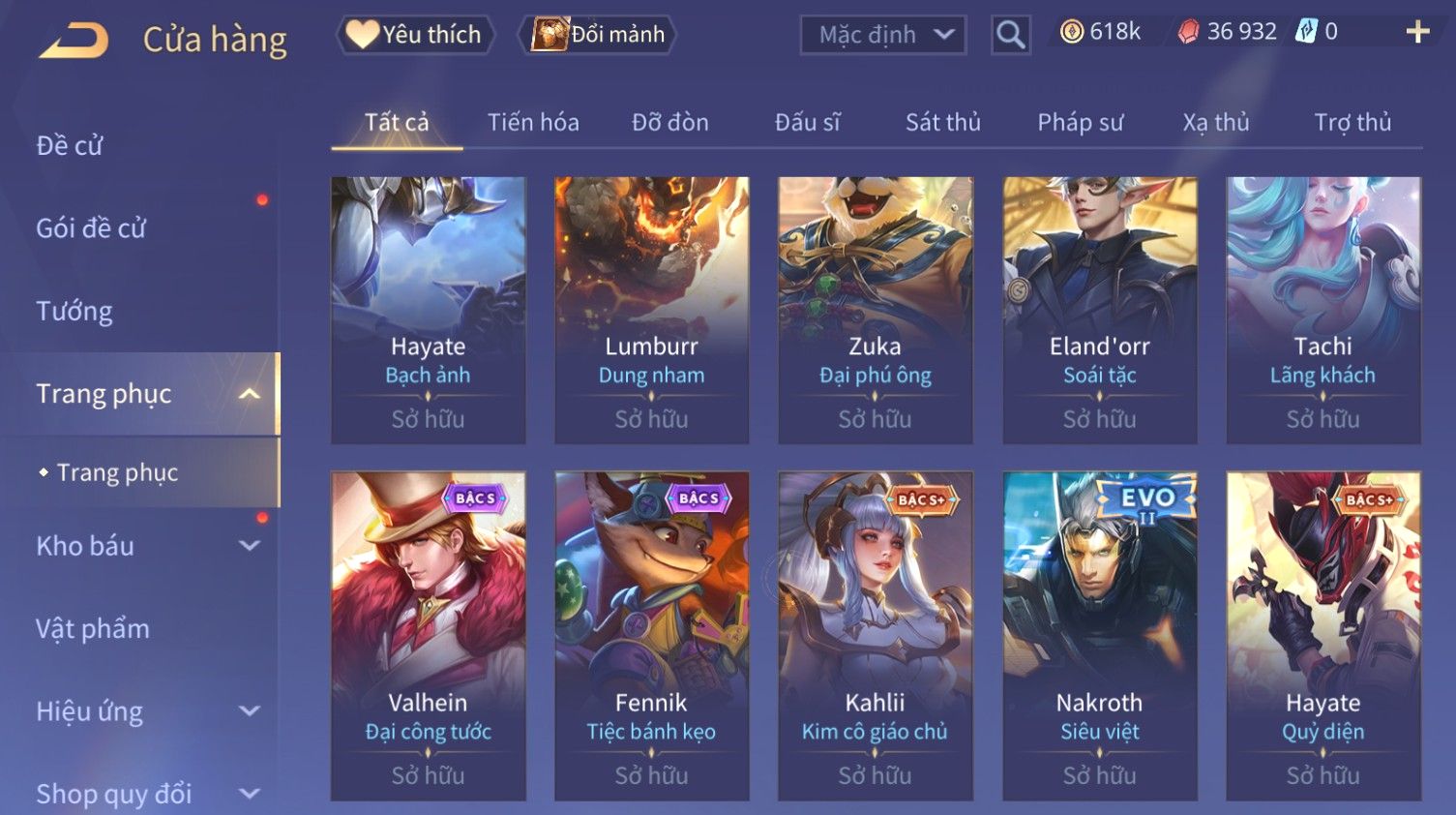Open the Mặc định sort dropdown
The image size is (1456, 815).
pos(883,35)
